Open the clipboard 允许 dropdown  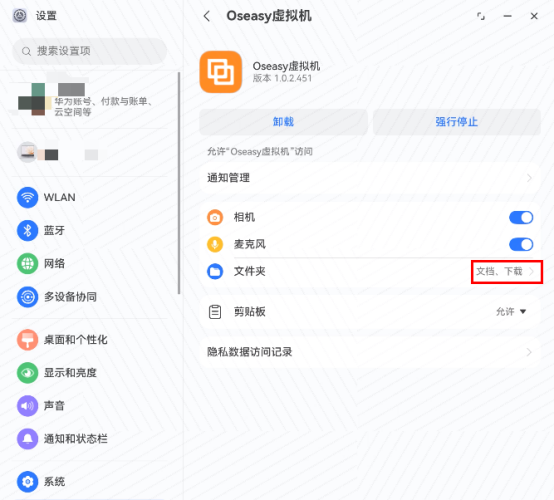pos(511,311)
